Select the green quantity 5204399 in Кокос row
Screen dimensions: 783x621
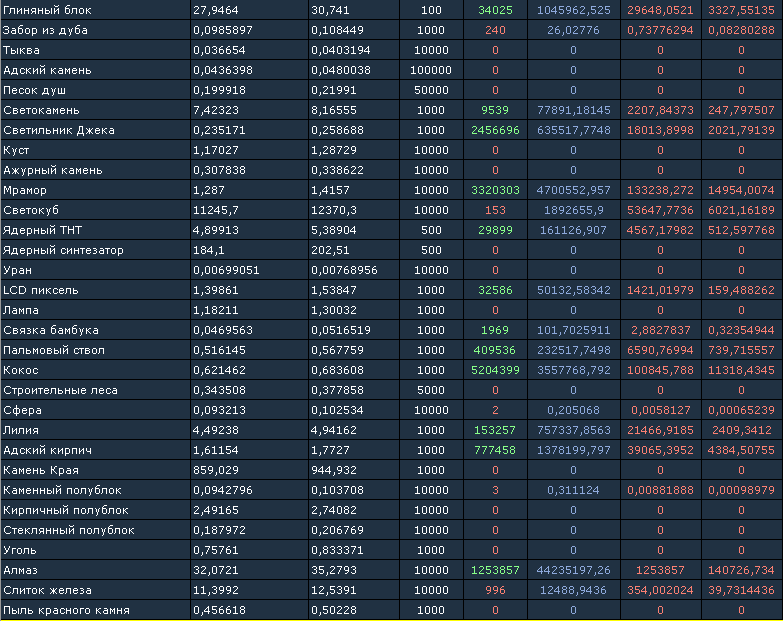coord(495,370)
